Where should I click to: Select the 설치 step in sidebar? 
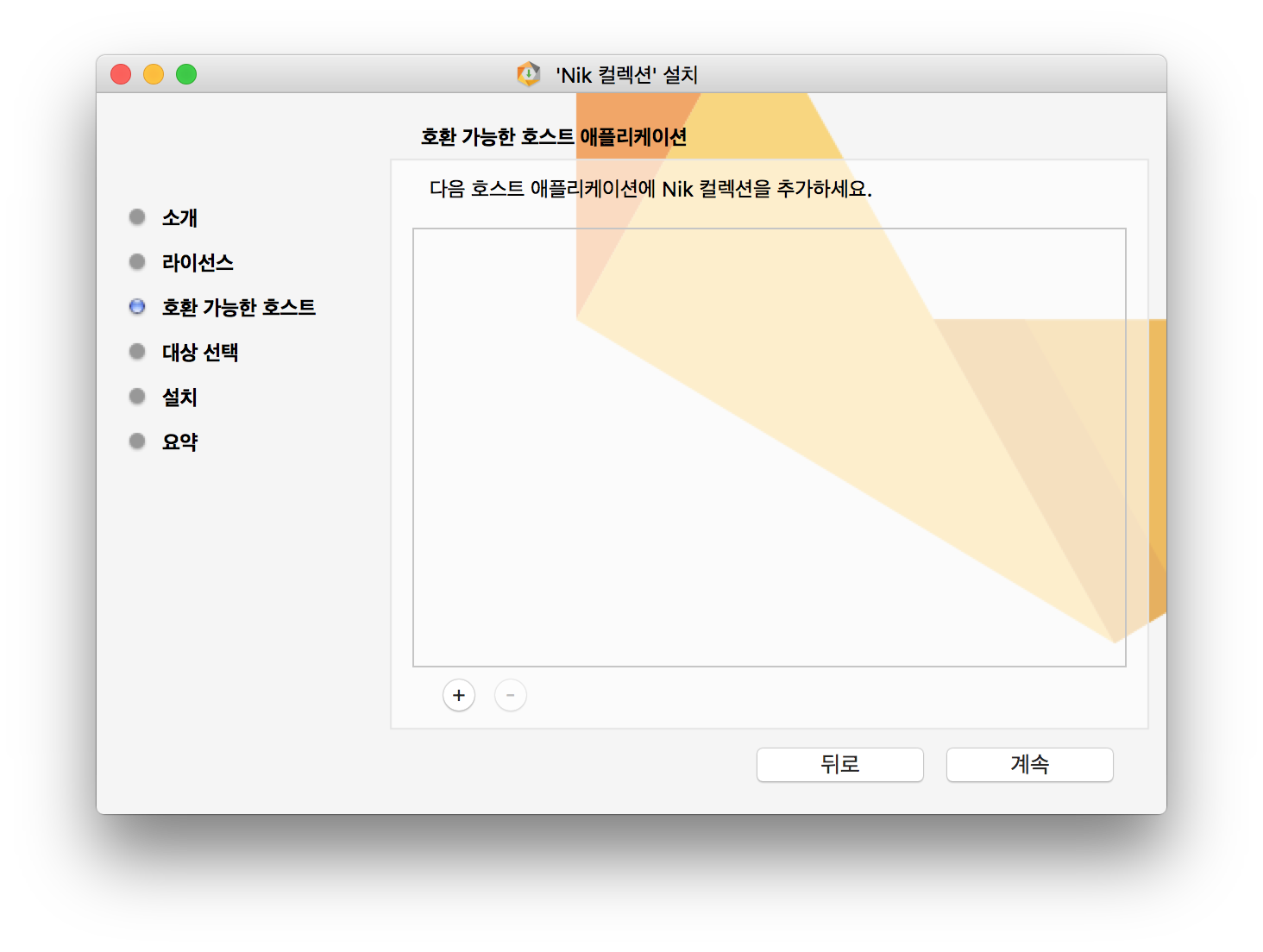179,397
